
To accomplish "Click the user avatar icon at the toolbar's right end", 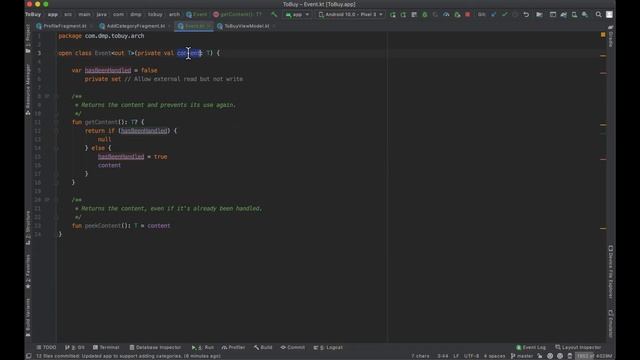I will coord(609,15).
